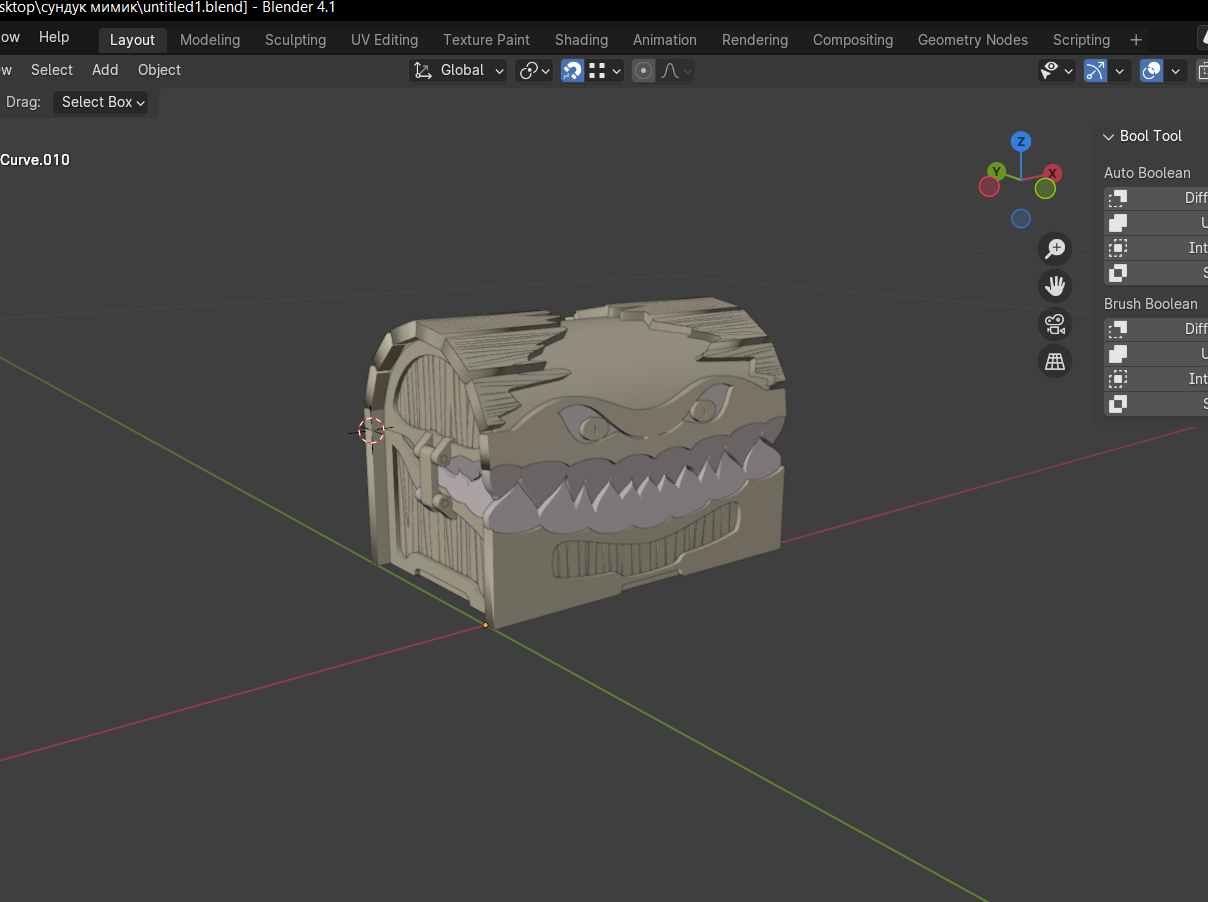Open the Object menu
Screen dimensions: 1208x902
pos(159,70)
